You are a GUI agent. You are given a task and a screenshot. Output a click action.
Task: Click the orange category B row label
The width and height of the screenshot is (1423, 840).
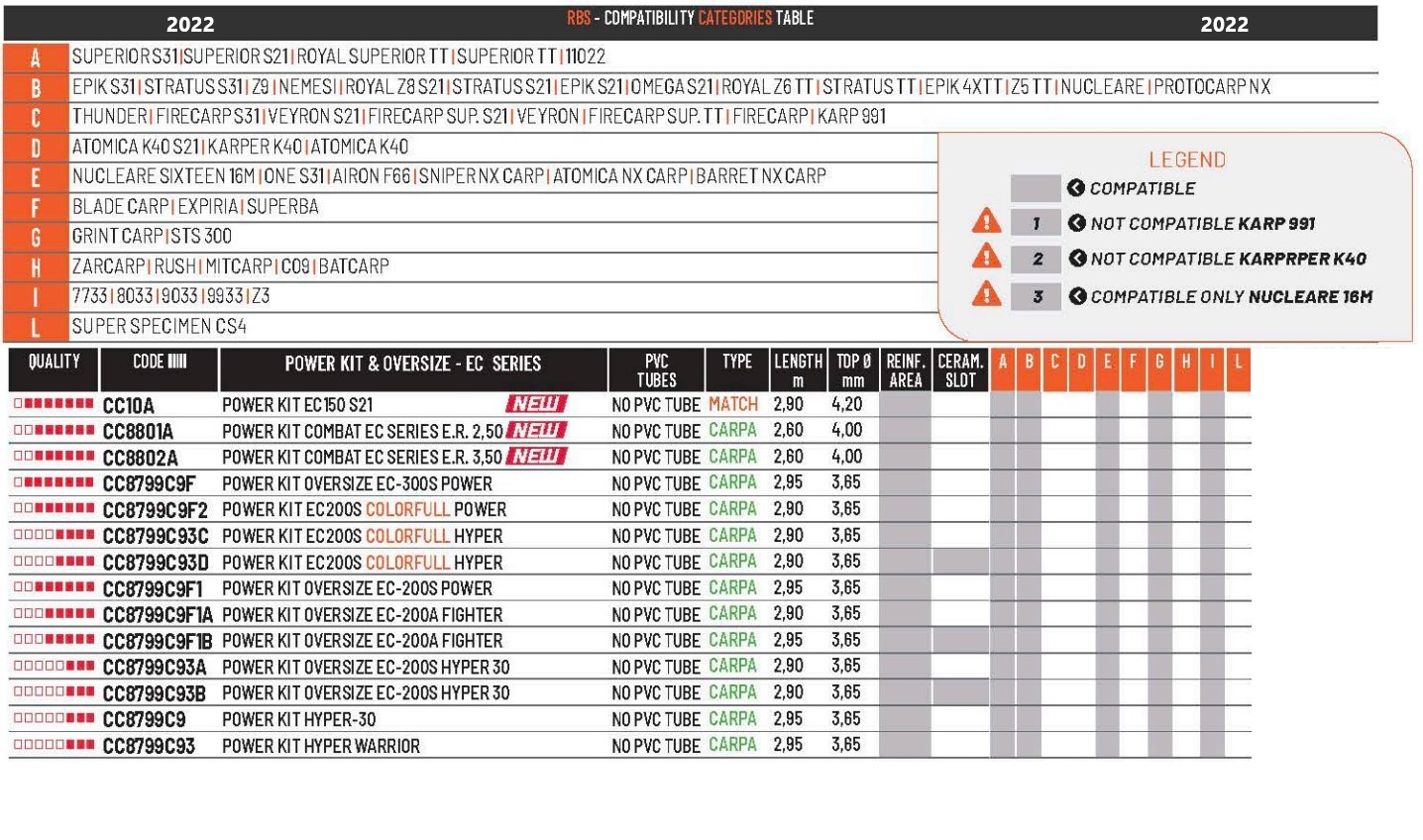pyautogui.click(x=36, y=87)
